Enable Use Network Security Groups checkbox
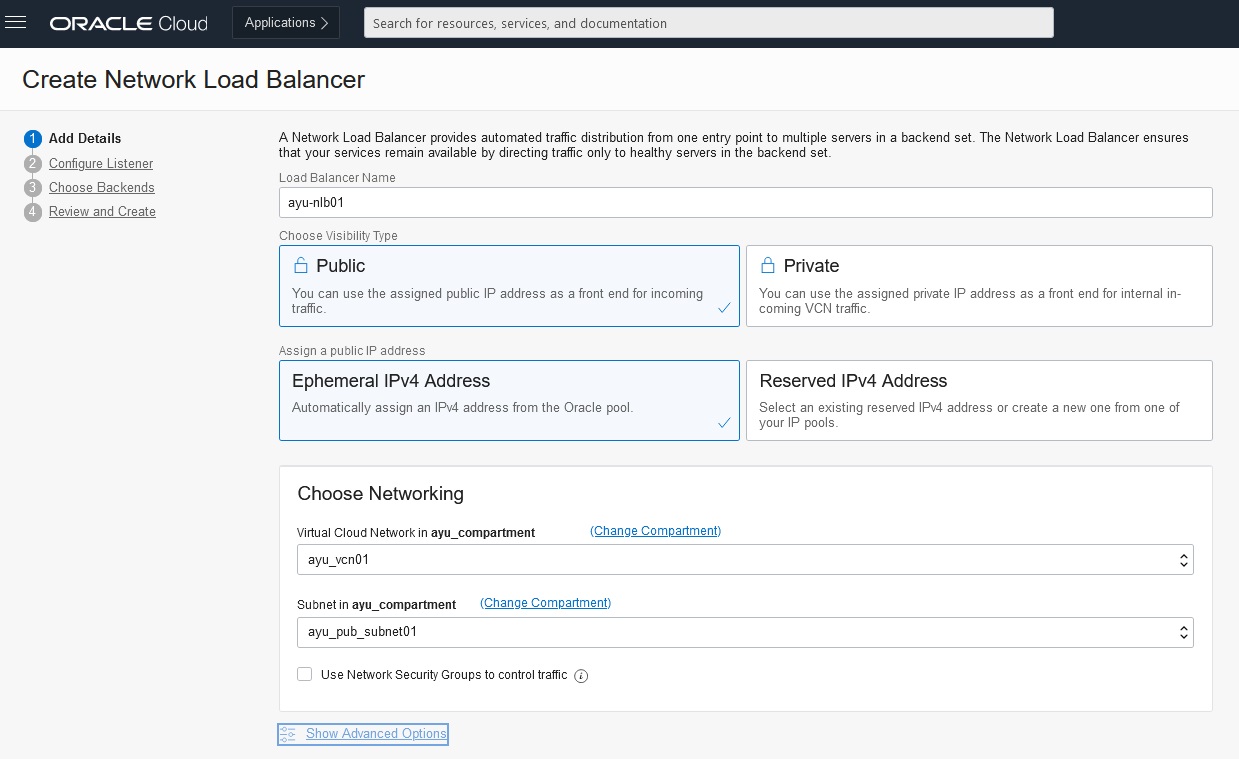 [305, 675]
